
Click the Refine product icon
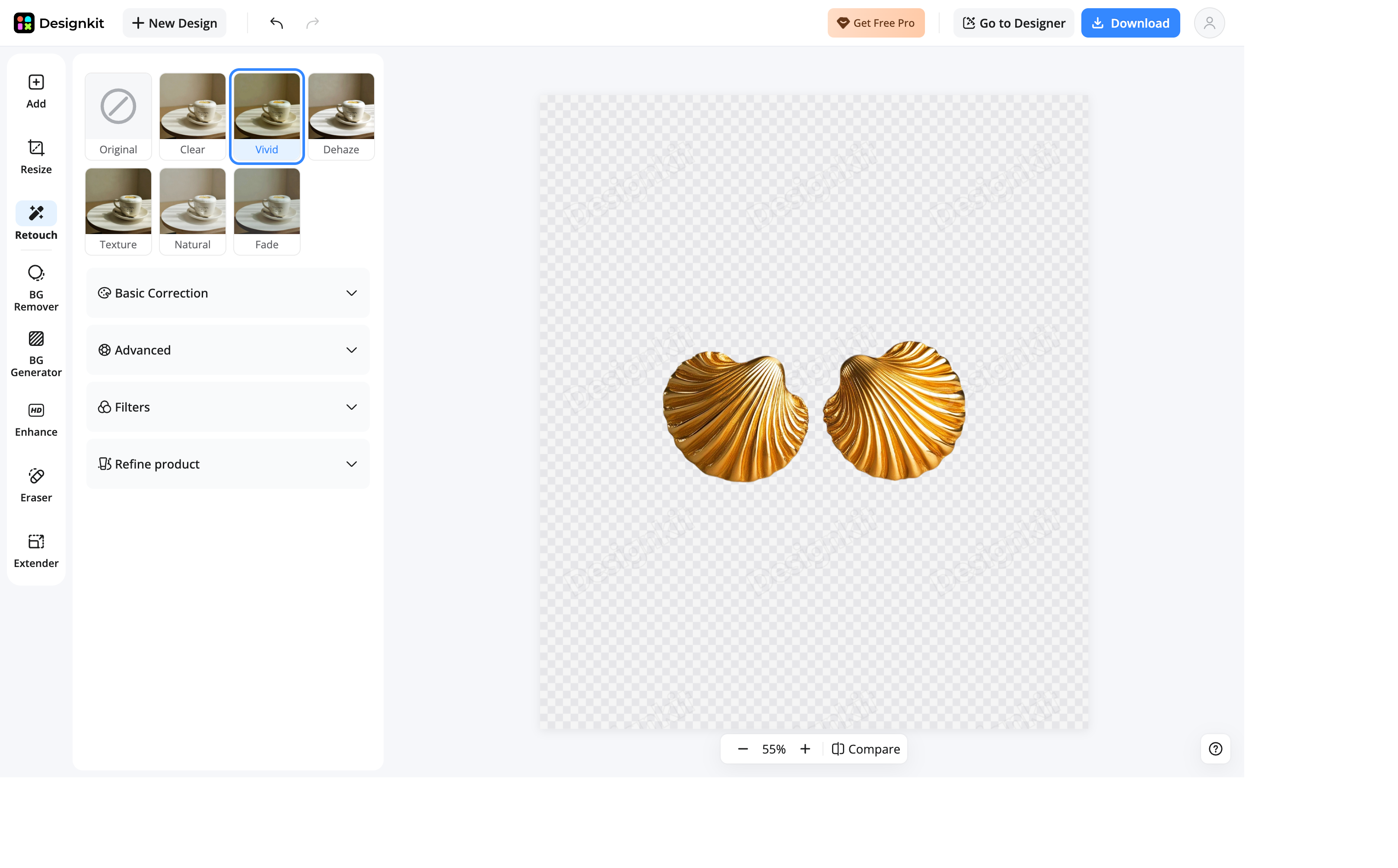click(x=105, y=464)
